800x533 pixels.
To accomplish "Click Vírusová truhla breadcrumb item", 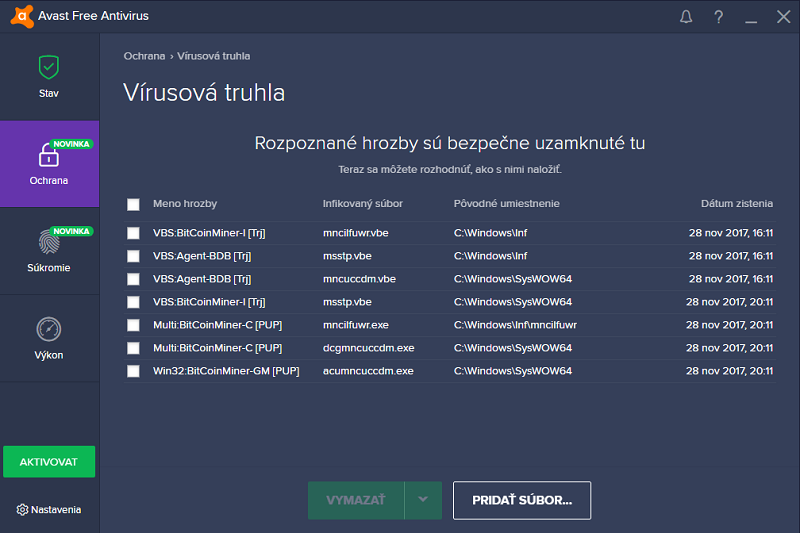I will coord(214,56).
